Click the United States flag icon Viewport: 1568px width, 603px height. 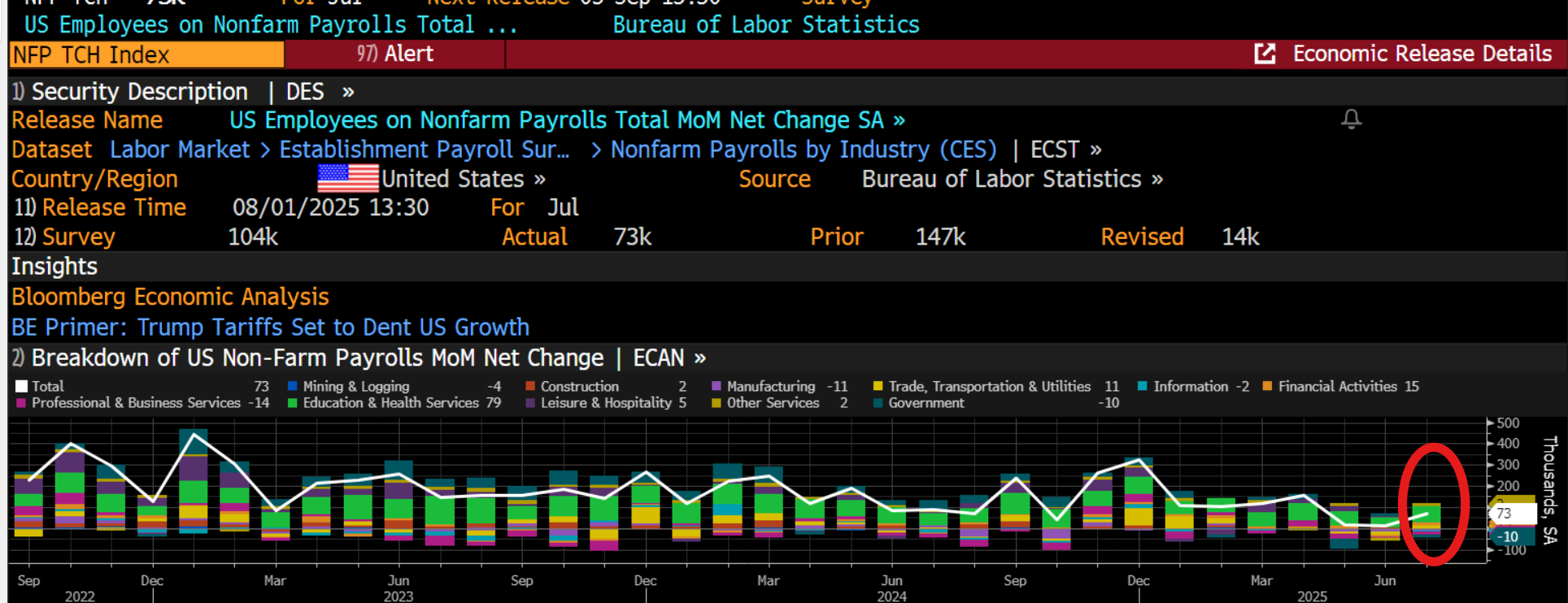point(348,178)
